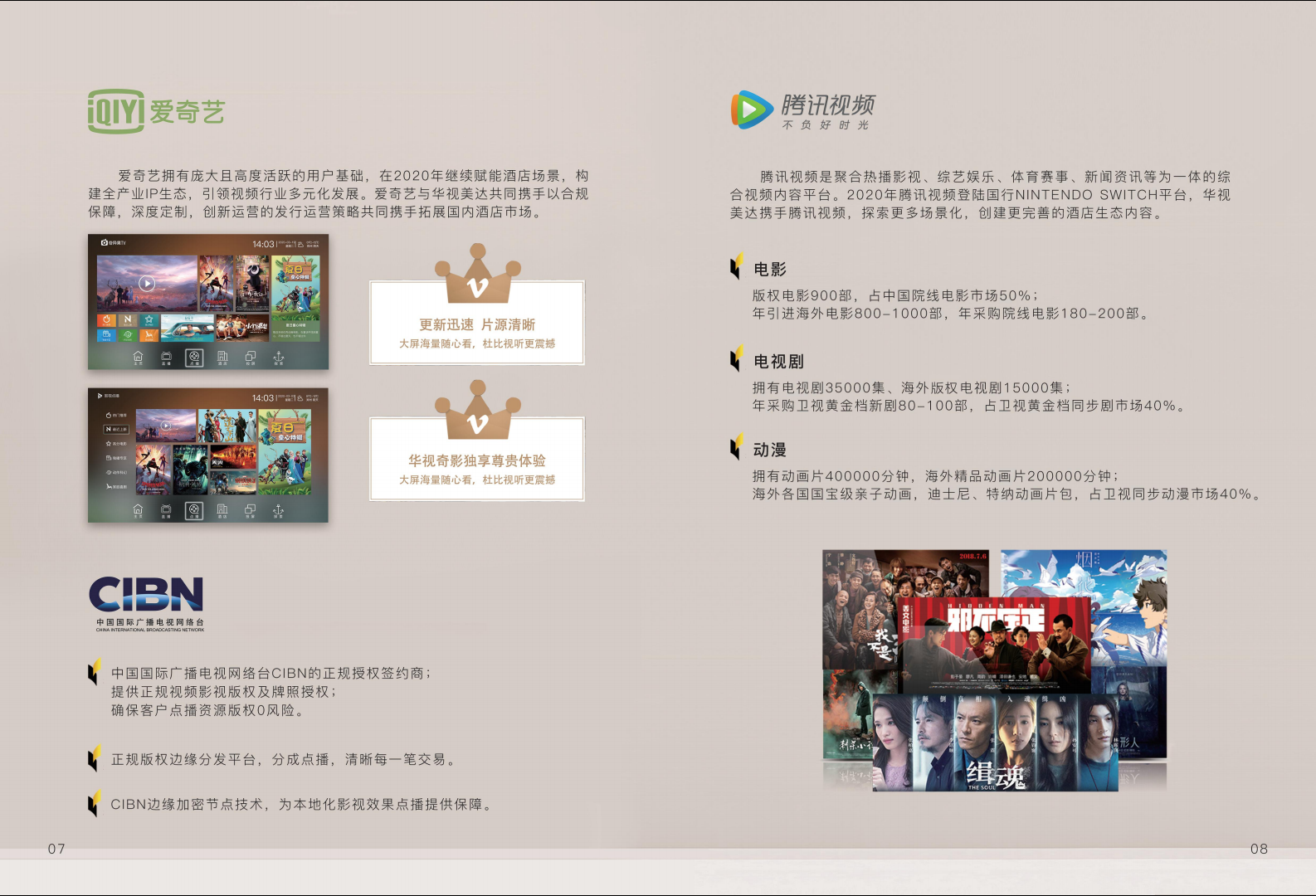Click the Tencent Video play-arrow logo
Screen dimensions: 1316x896
(752, 110)
